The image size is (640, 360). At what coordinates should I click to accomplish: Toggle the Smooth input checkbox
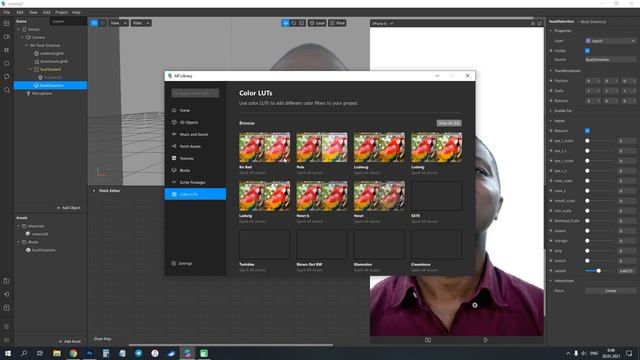[x=587, y=131]
